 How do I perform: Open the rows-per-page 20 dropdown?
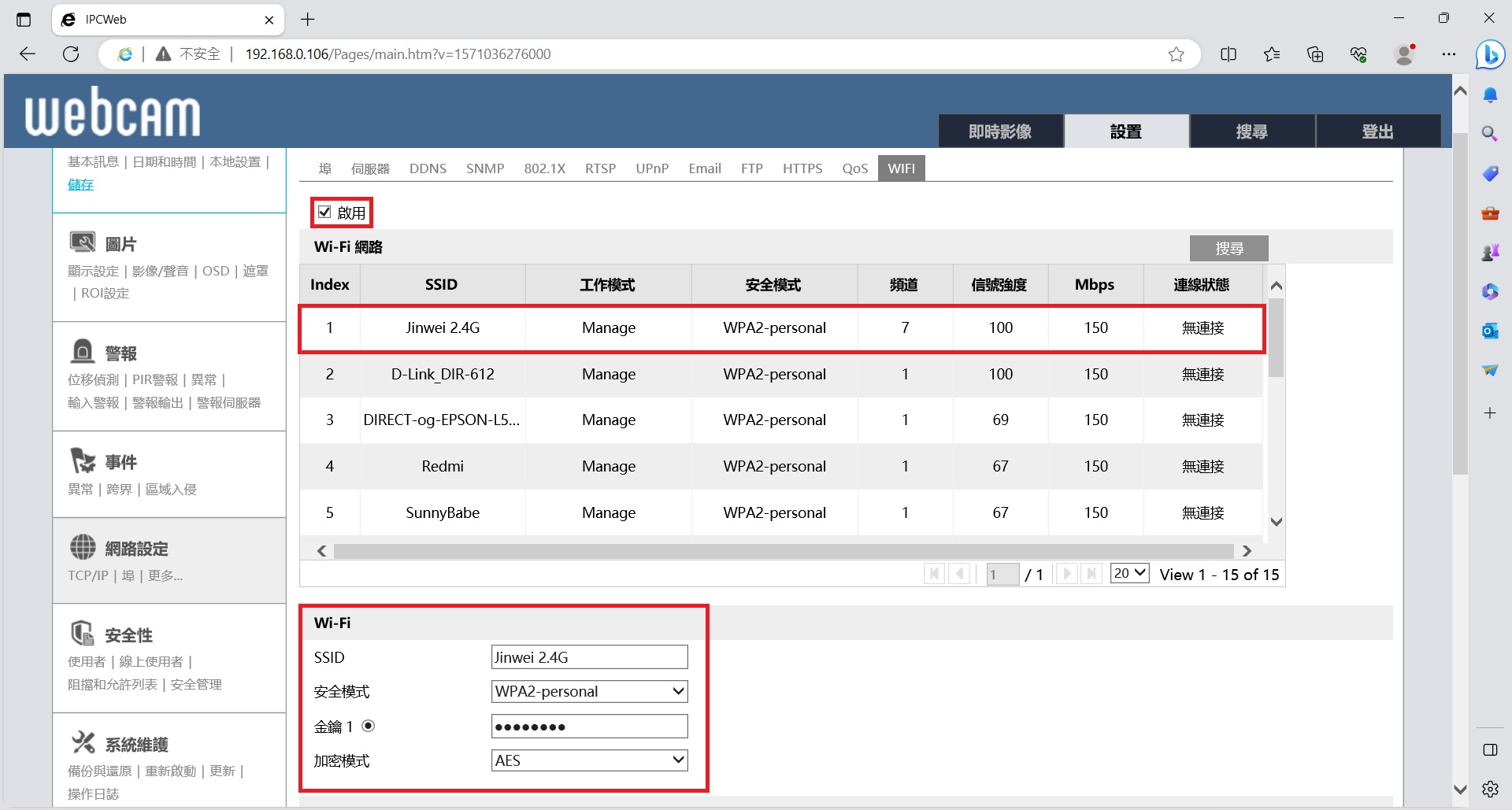pyautogui.click(x=1129, y=573)
